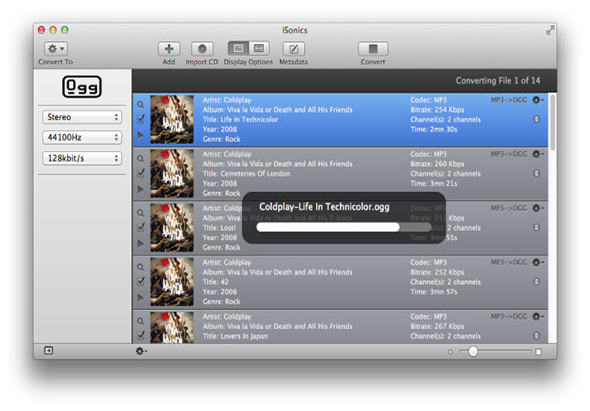Click status indicator on Lovers In Japan row
590x411 pixels.
tap(537, 335)
